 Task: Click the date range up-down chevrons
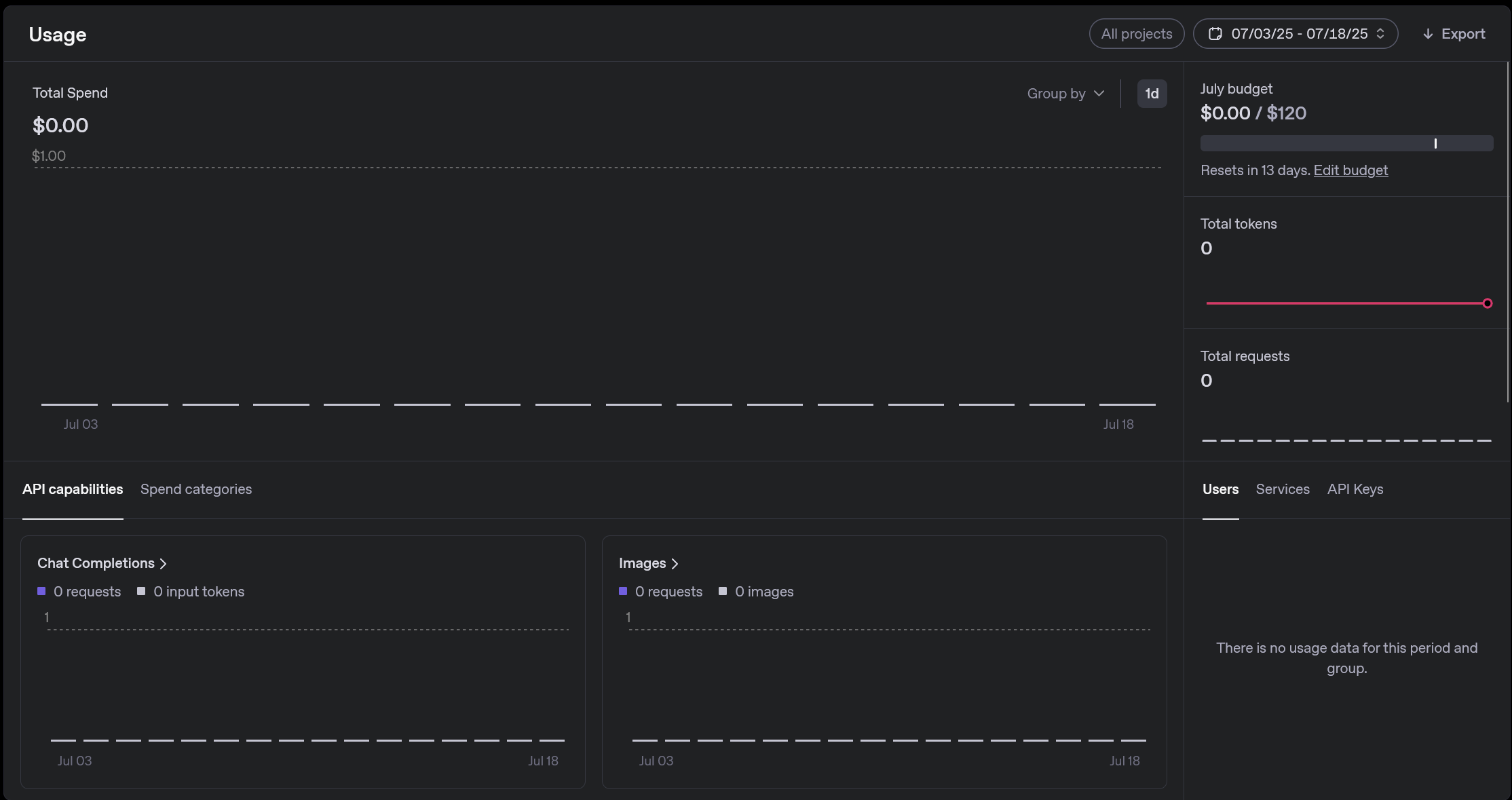click(1380, 34)
